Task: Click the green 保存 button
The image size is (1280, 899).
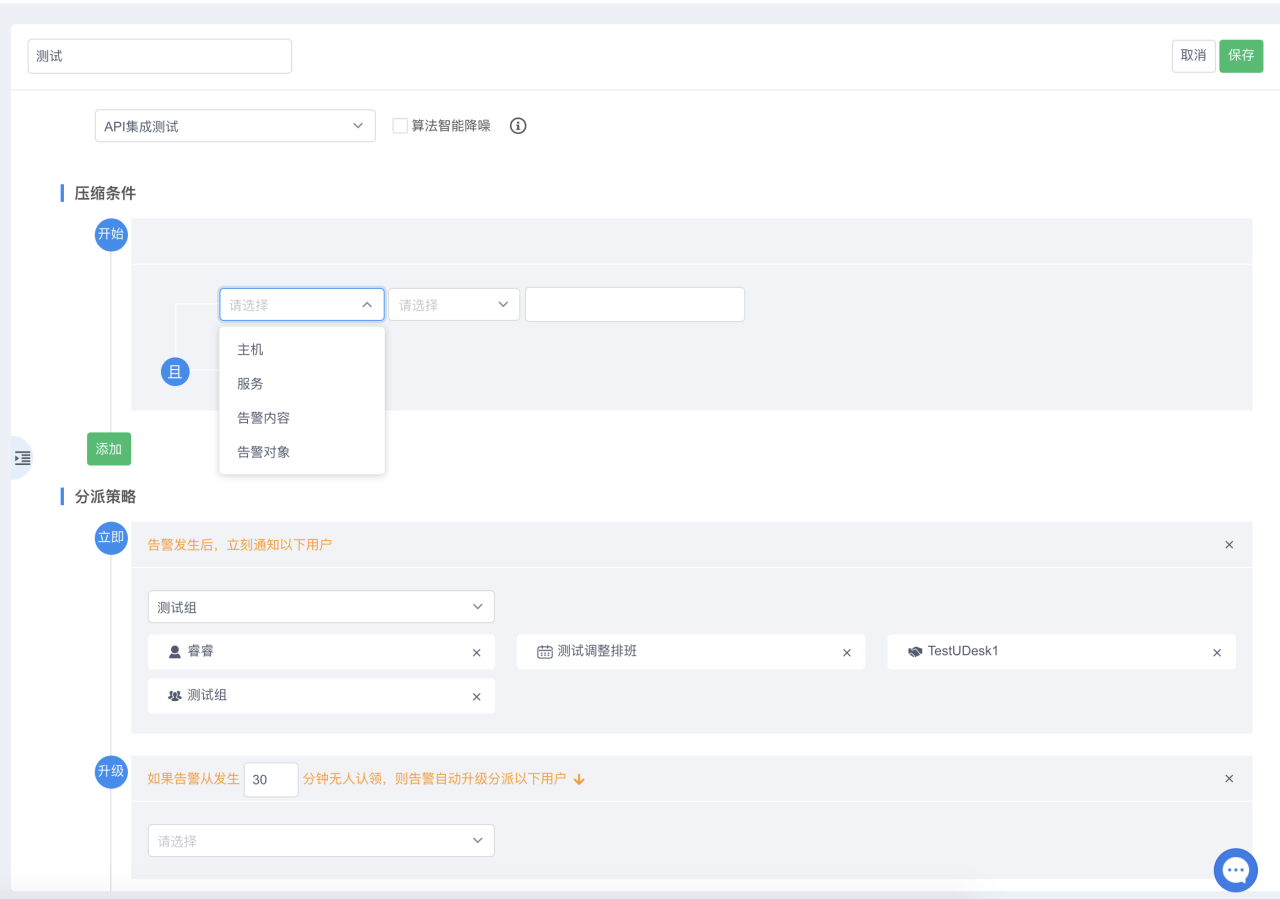Action: [x=1241, y=56]
